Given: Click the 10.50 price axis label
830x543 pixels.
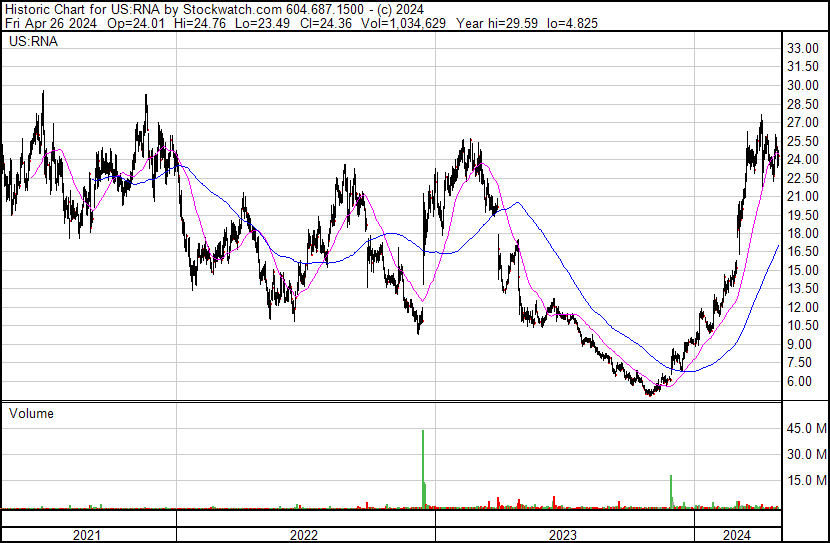Looking at the screenshot, I should point(803,325).
